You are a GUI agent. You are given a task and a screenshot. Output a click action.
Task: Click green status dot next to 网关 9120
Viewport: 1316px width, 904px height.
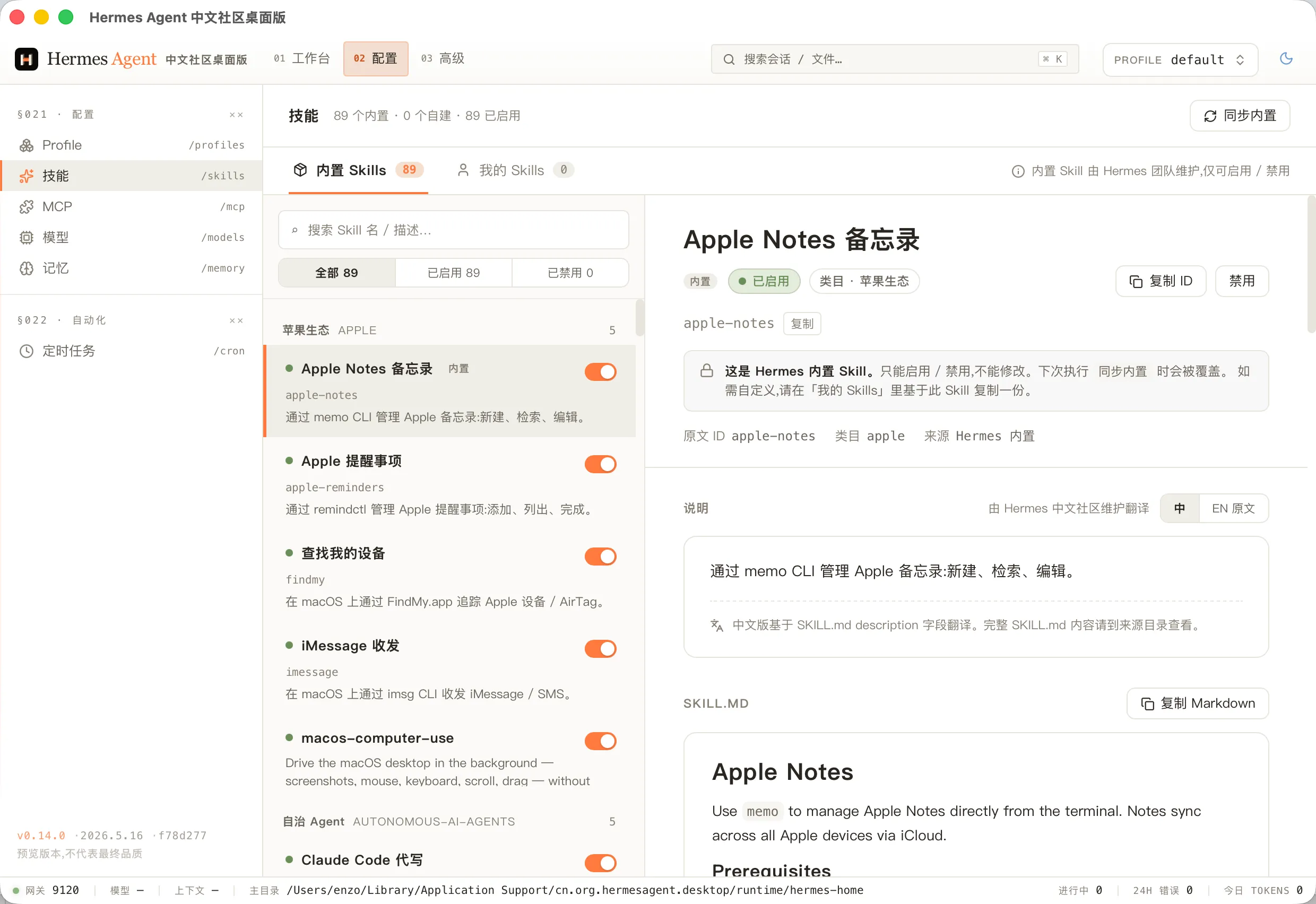point(16,891)
